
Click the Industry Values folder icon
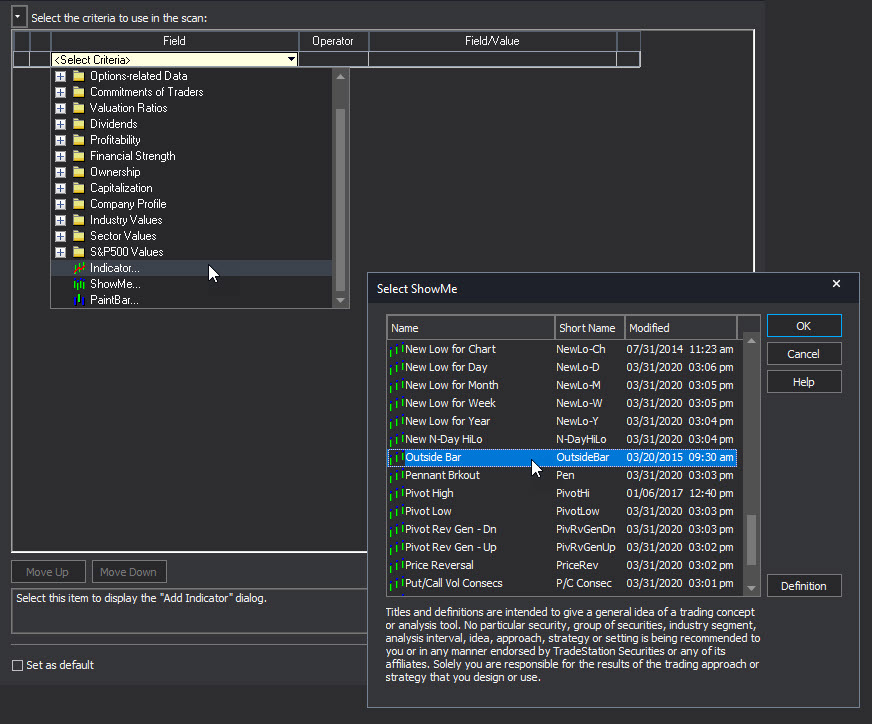point(79,220)
